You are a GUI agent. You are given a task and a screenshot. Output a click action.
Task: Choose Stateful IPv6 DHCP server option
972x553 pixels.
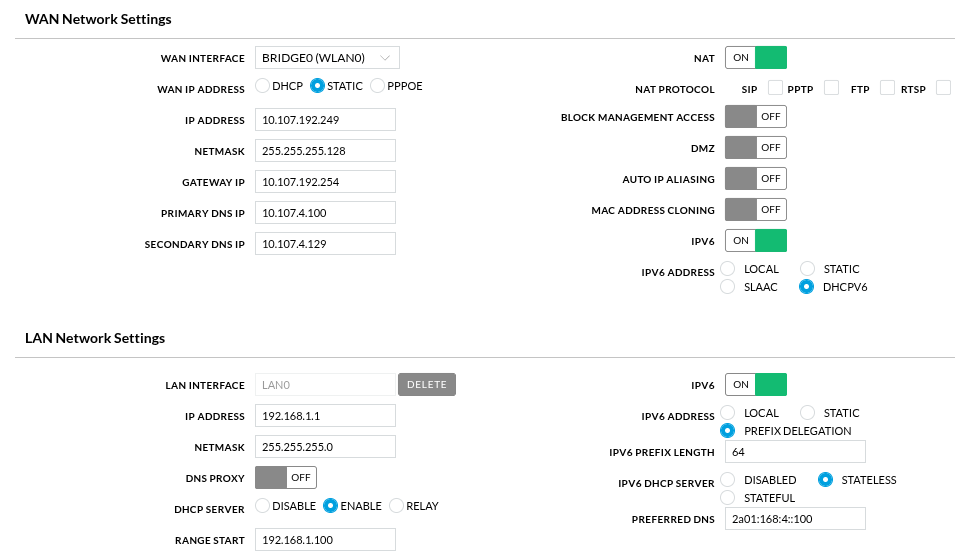728,498
